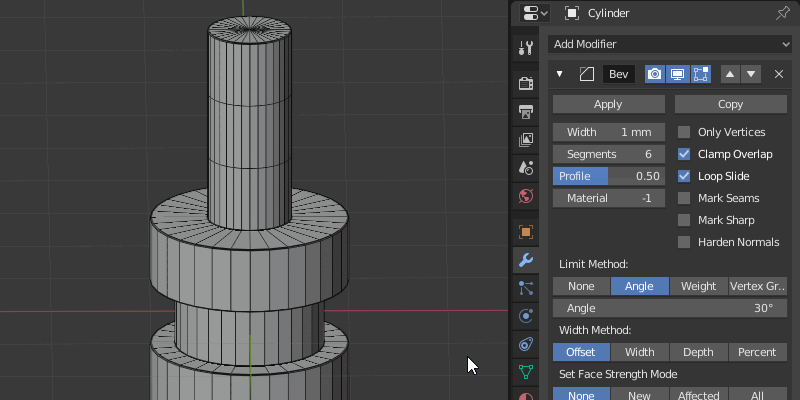
Task: Open the Output properties tab
Action: (526, 111)
